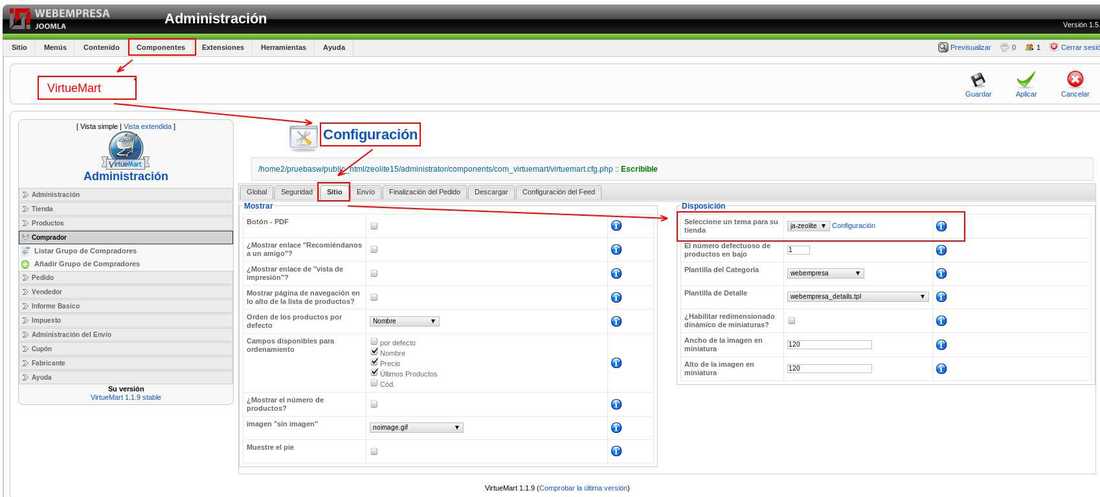The height and width of the screenshot is (497, 1100).
Task: Open the ja-zeolite theme dropdown
Action: click(x=808, y=226)
